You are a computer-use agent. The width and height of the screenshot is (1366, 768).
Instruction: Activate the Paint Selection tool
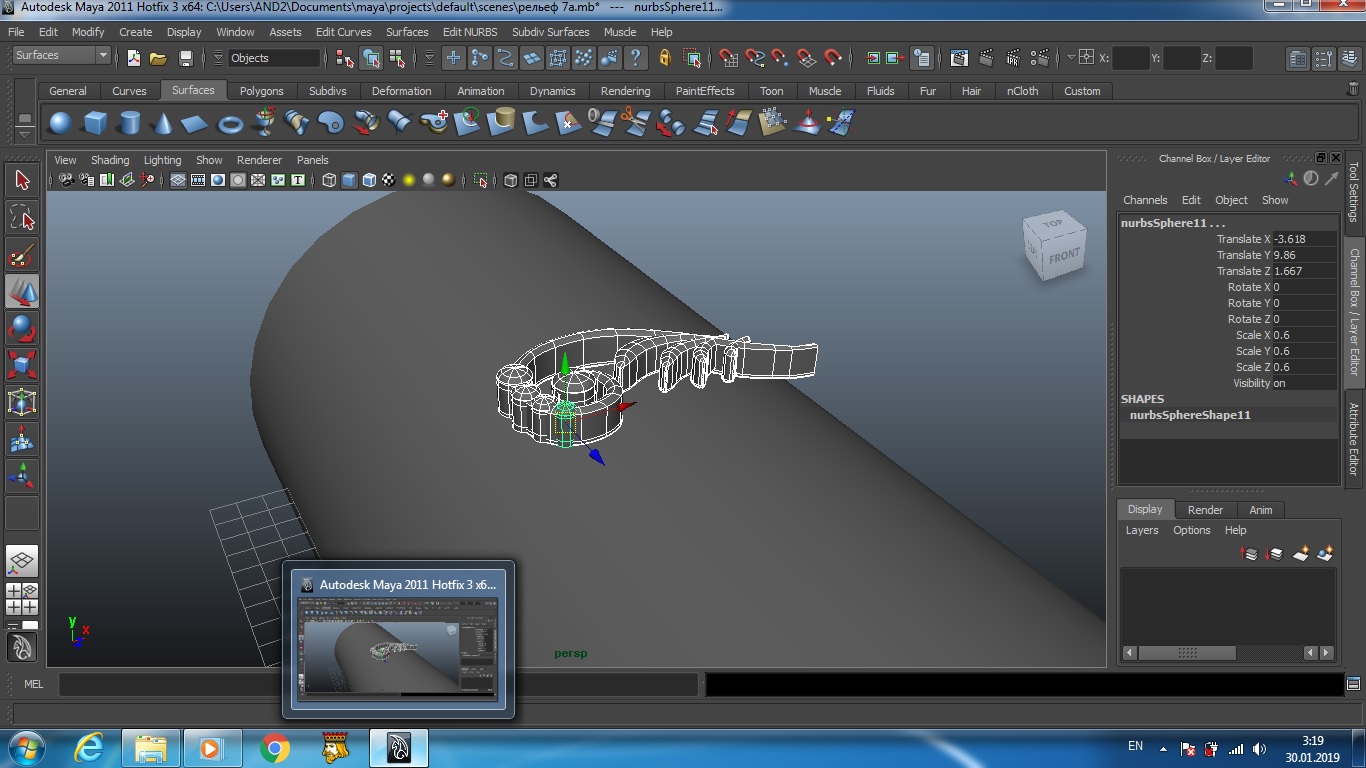[x=22, y=255]
